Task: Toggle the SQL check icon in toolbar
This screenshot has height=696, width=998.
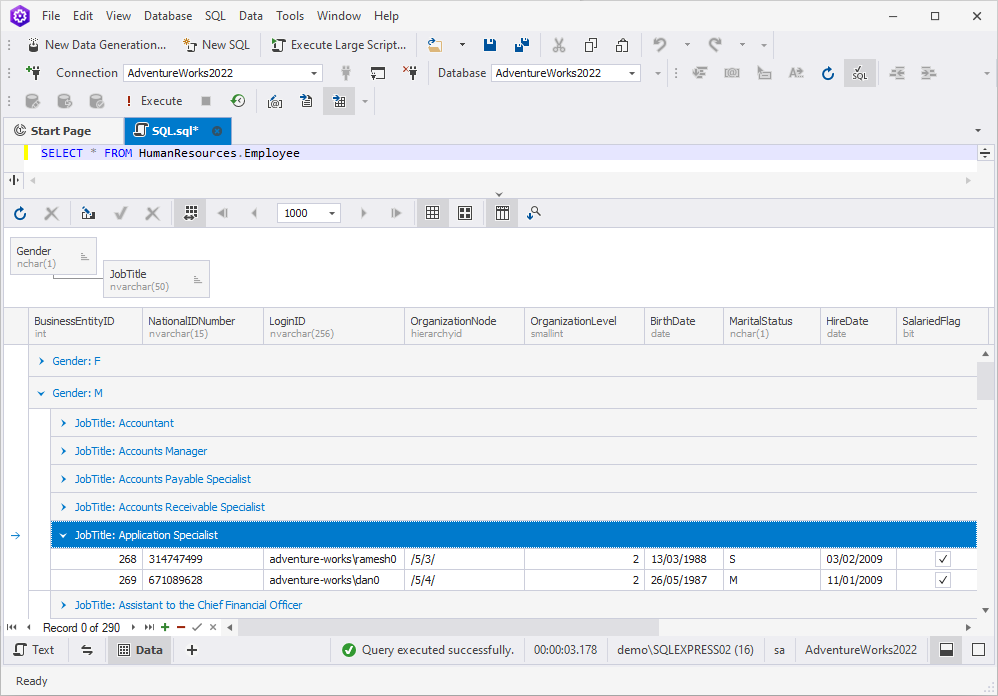Action: [x=860, y=73]
